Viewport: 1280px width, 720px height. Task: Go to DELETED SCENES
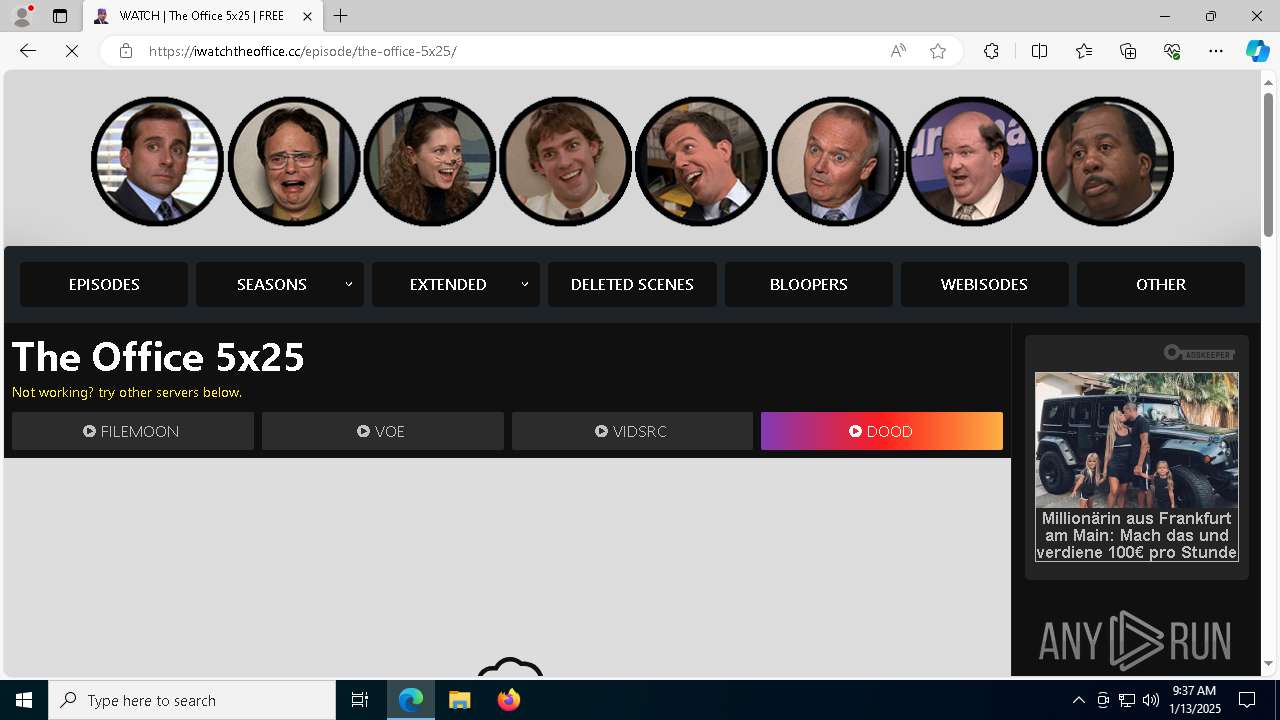point(632,284)
